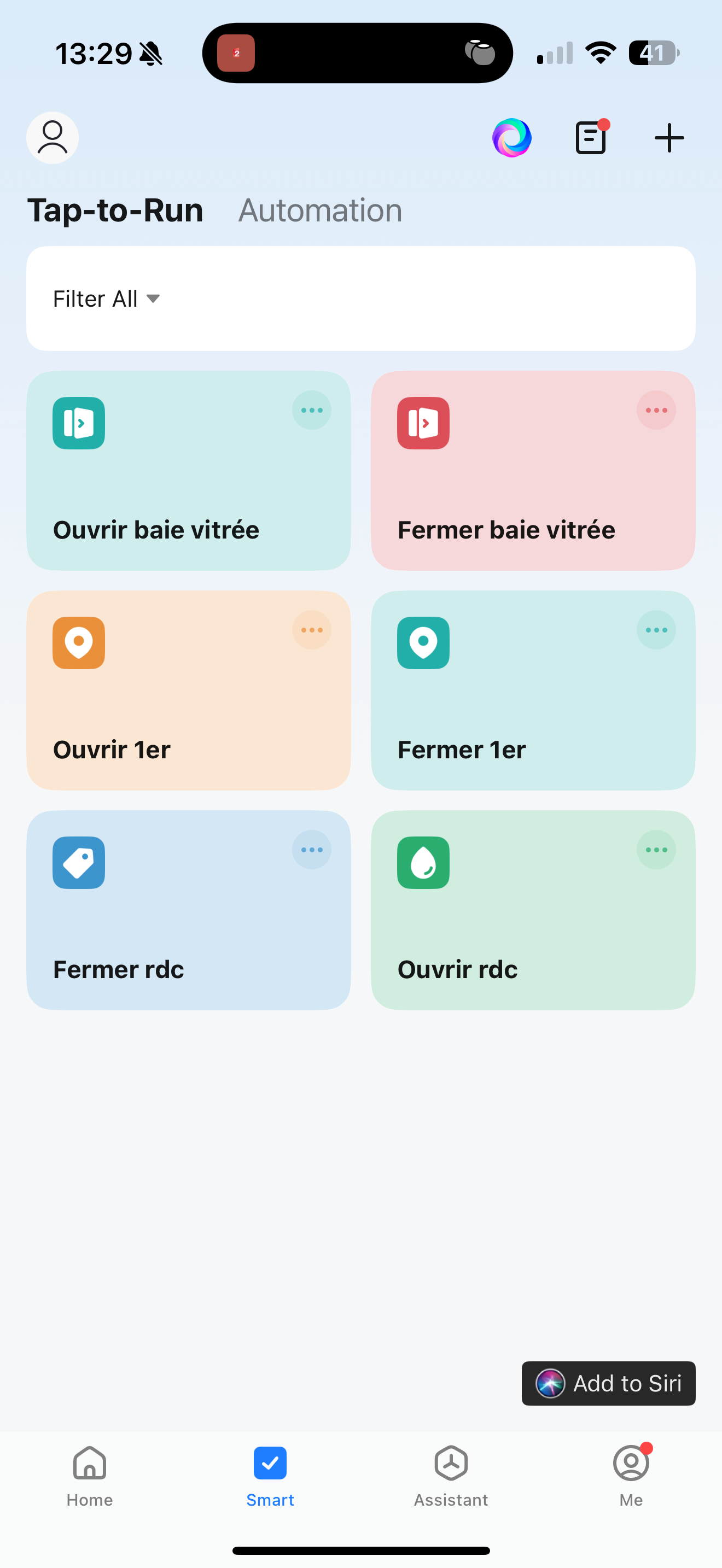The width and height of the screenshot is (722, 1568).
Task: Tap the colorful AI assistant swirl icon
Action: click(511, 138)
